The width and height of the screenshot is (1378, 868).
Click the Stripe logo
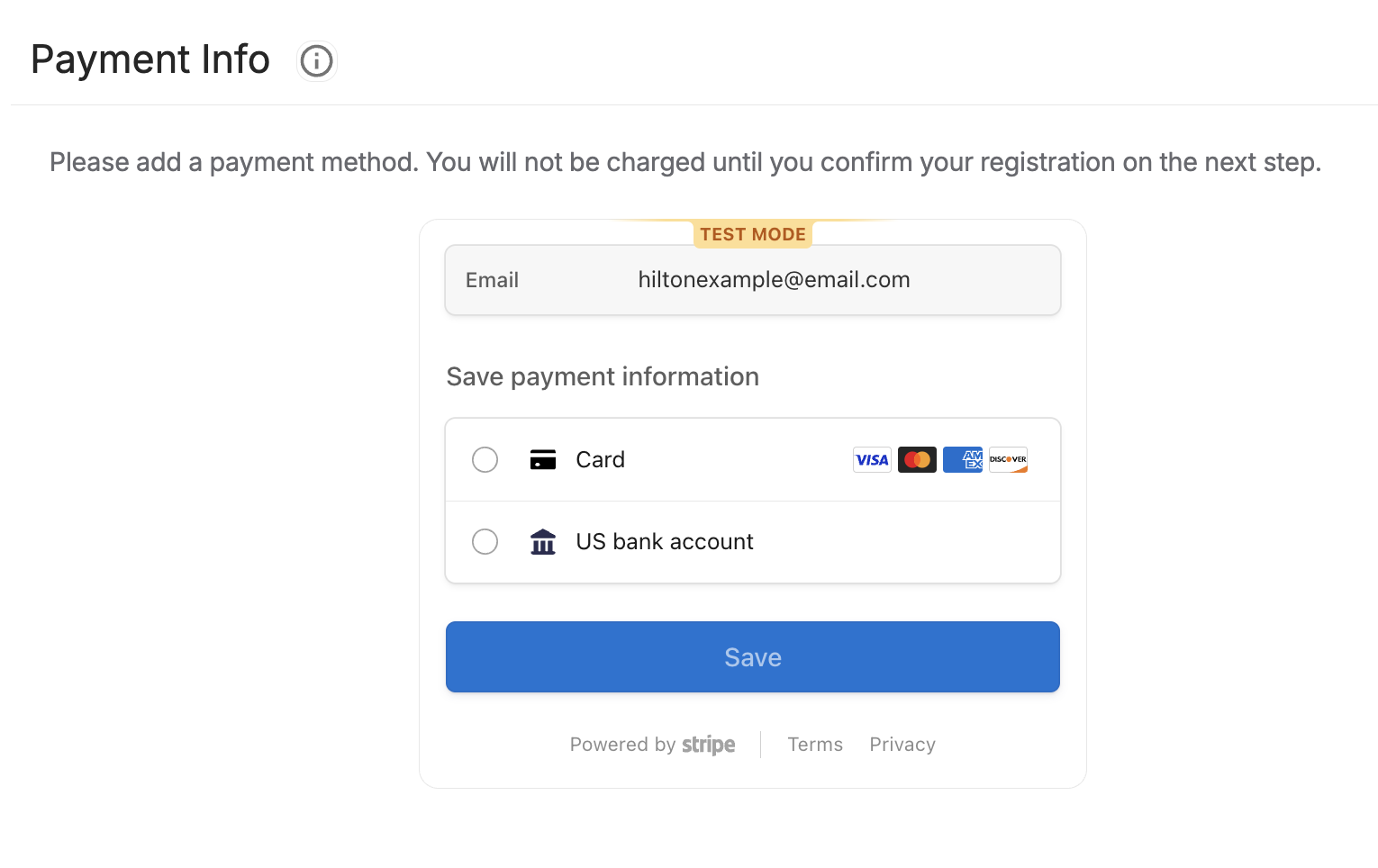(708, 745)
